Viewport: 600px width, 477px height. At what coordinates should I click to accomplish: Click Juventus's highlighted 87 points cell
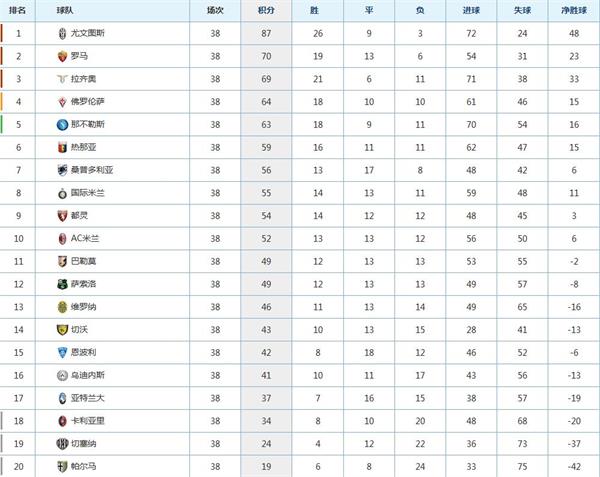[266, 33]
